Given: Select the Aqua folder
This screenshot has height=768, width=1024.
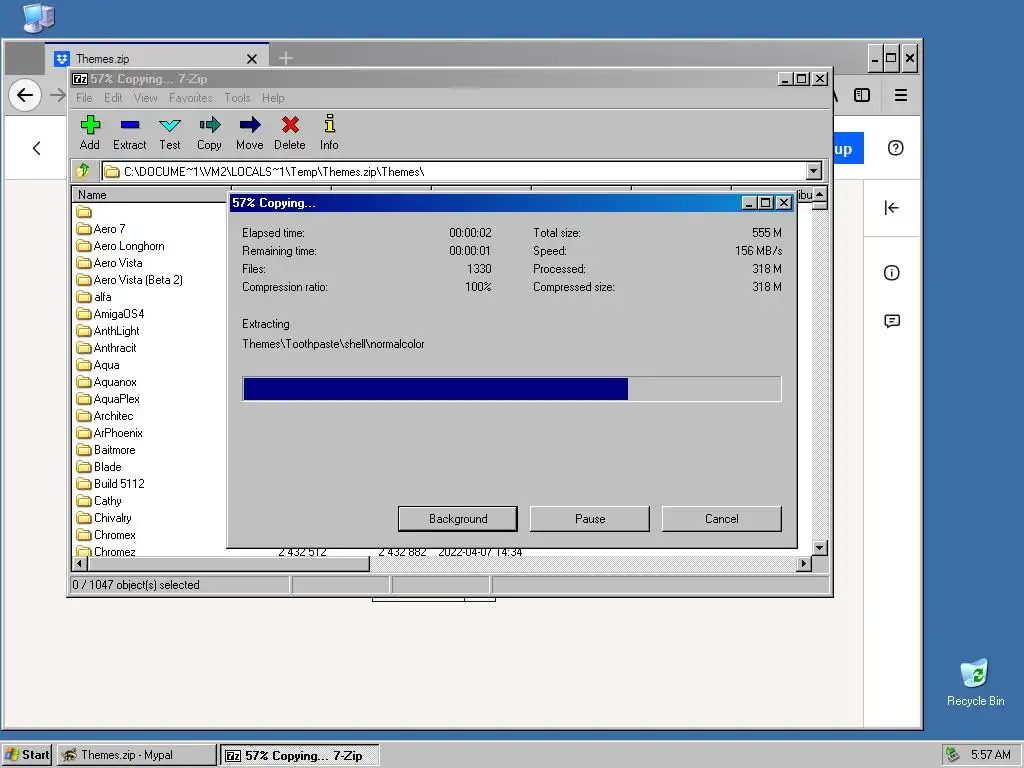Looking at the screenshot, I should coord(98,364).
